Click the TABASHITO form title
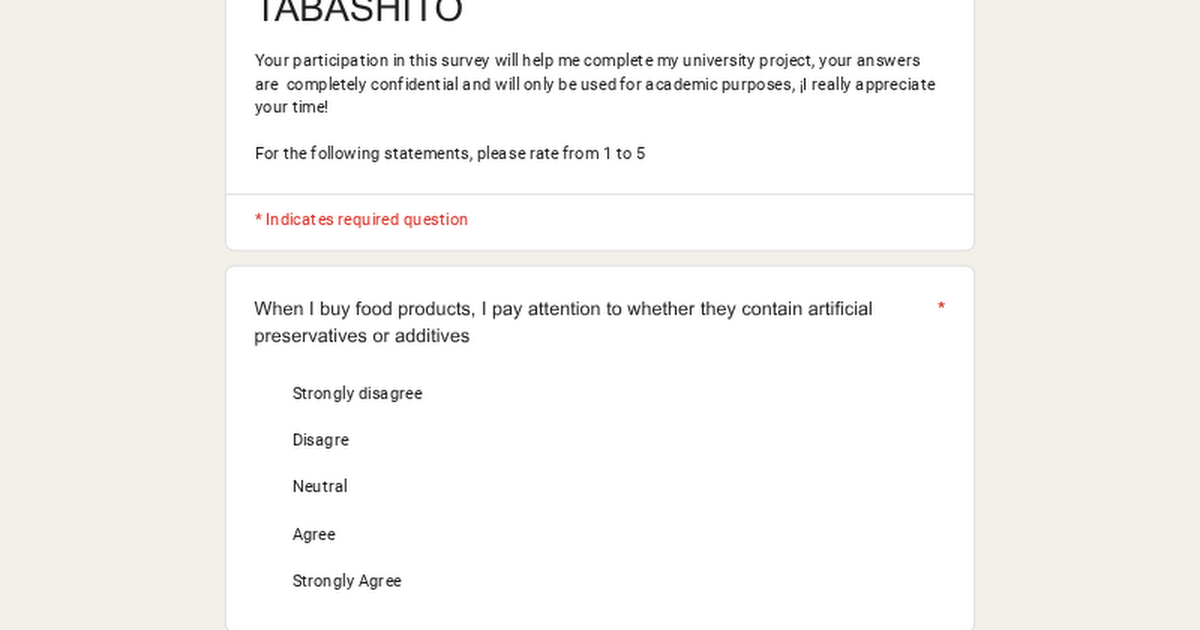1200x630 pixels. (x=359, y=12)
